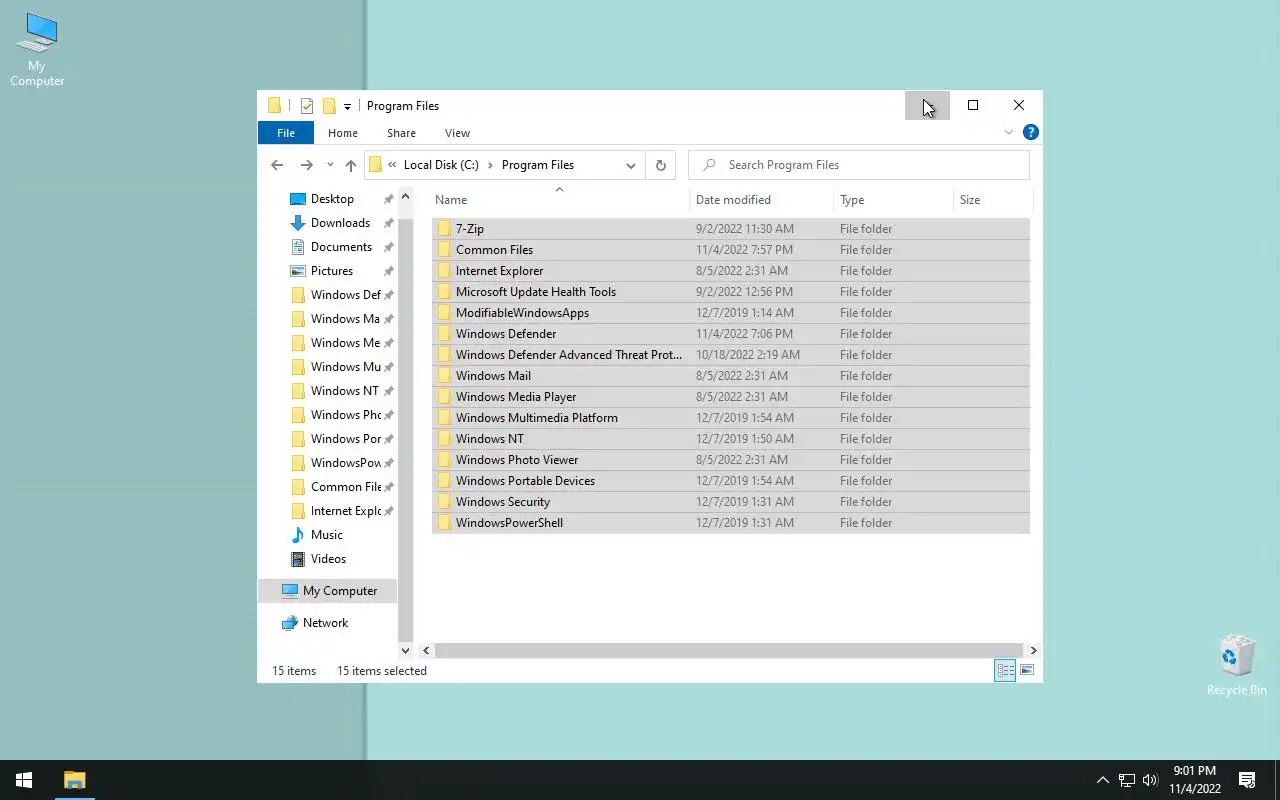Viewport: 1280px width, 800px height.
Task: Go forward with the Forward arrow
Action: [307, 165]
